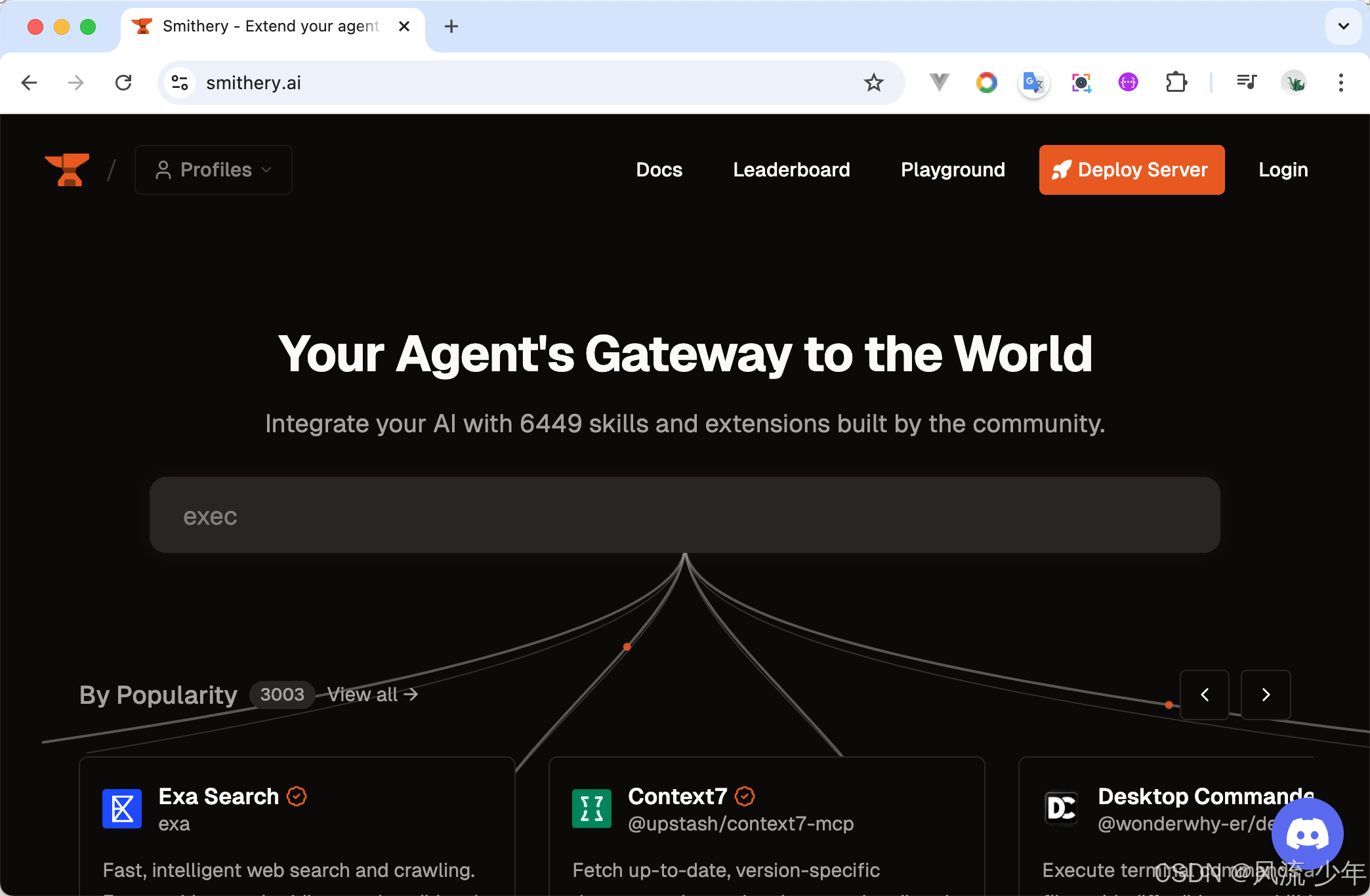Focus the exec search field
The image size is (1370, 896).
(684, 515)
